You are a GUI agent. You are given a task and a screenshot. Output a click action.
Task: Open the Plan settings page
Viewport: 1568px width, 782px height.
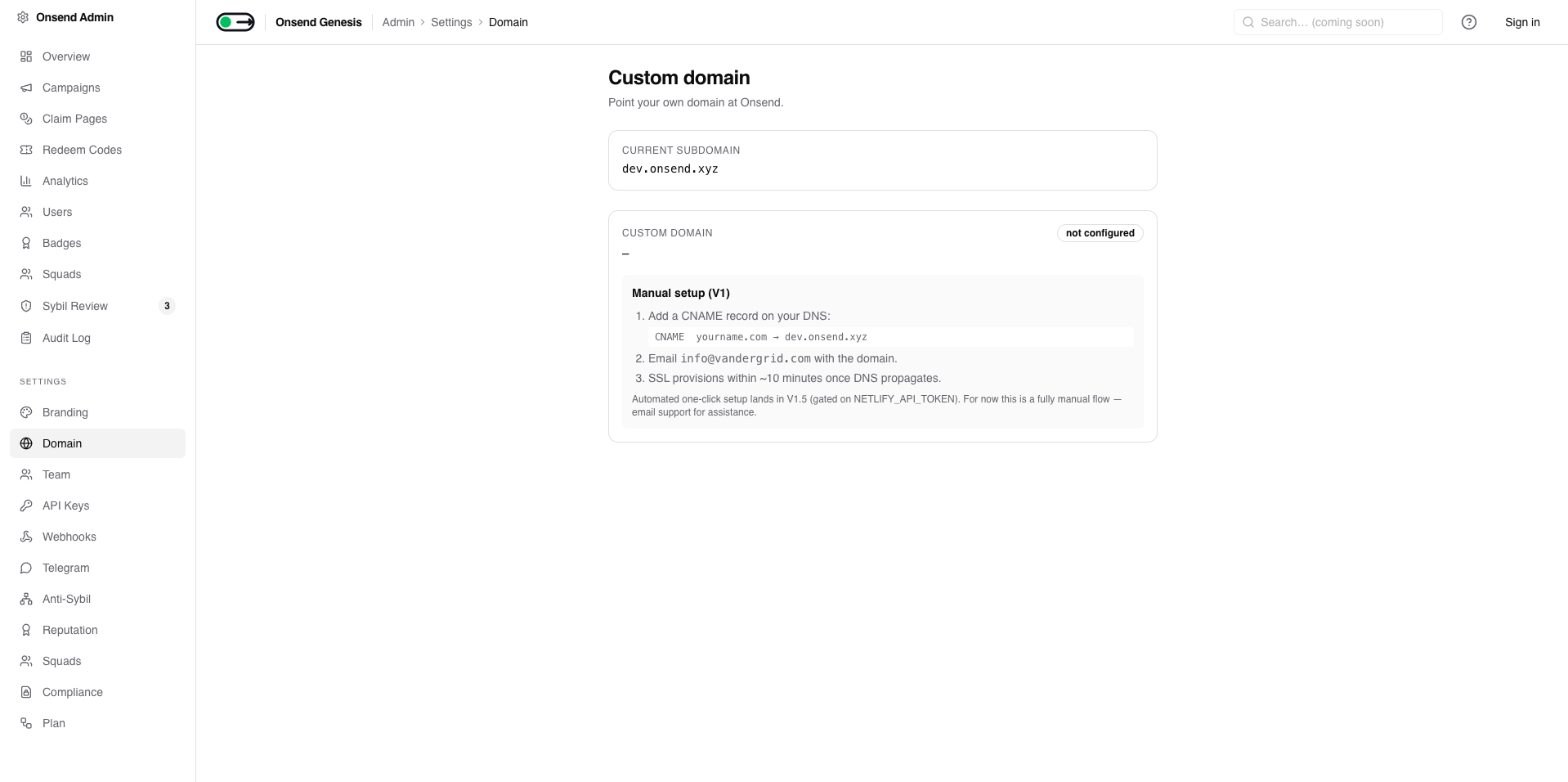[x=97, y=723]
